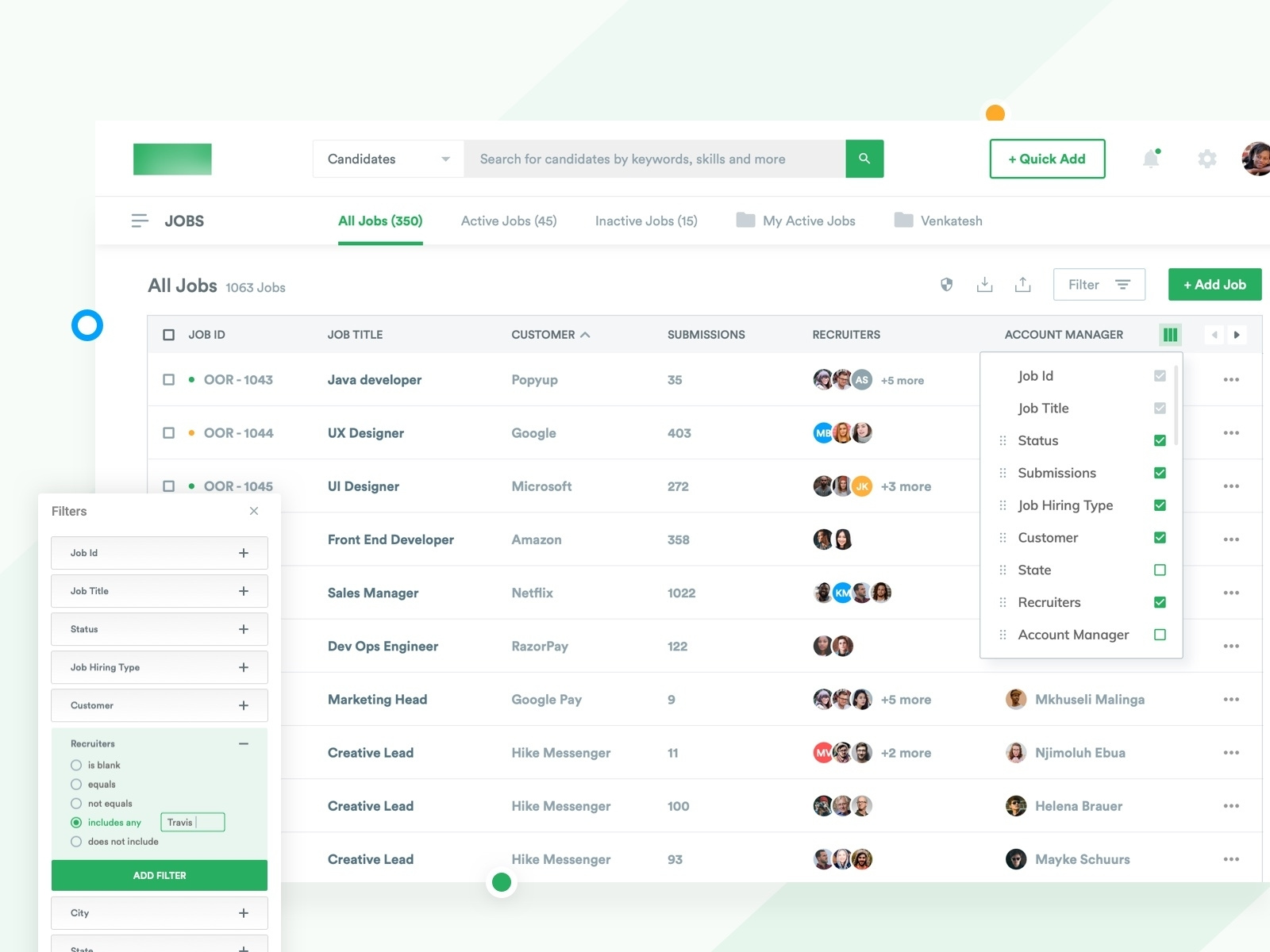Viewport: 1270px width, 952px height.
Task: Open more options for UI Designer row
Action: [1231, 486]
